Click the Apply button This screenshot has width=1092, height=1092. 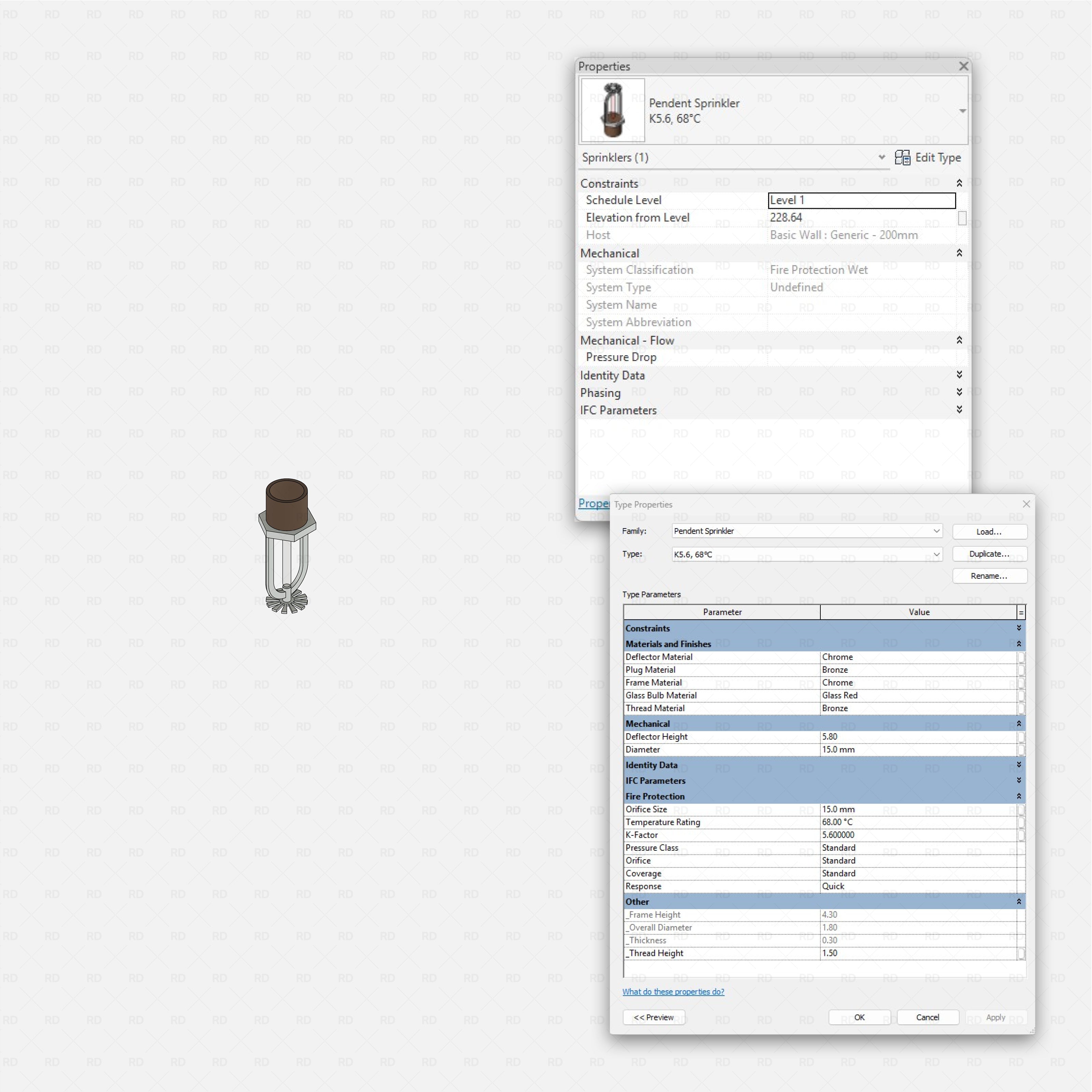995,1017
